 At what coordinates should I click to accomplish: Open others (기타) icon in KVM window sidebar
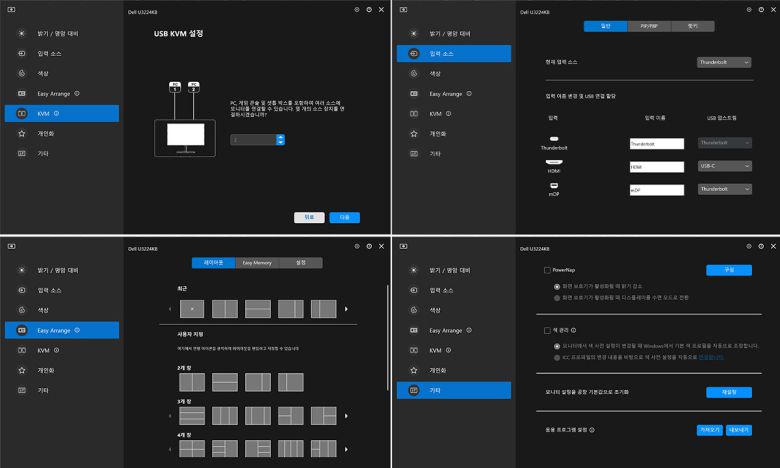tap(21, 153)
